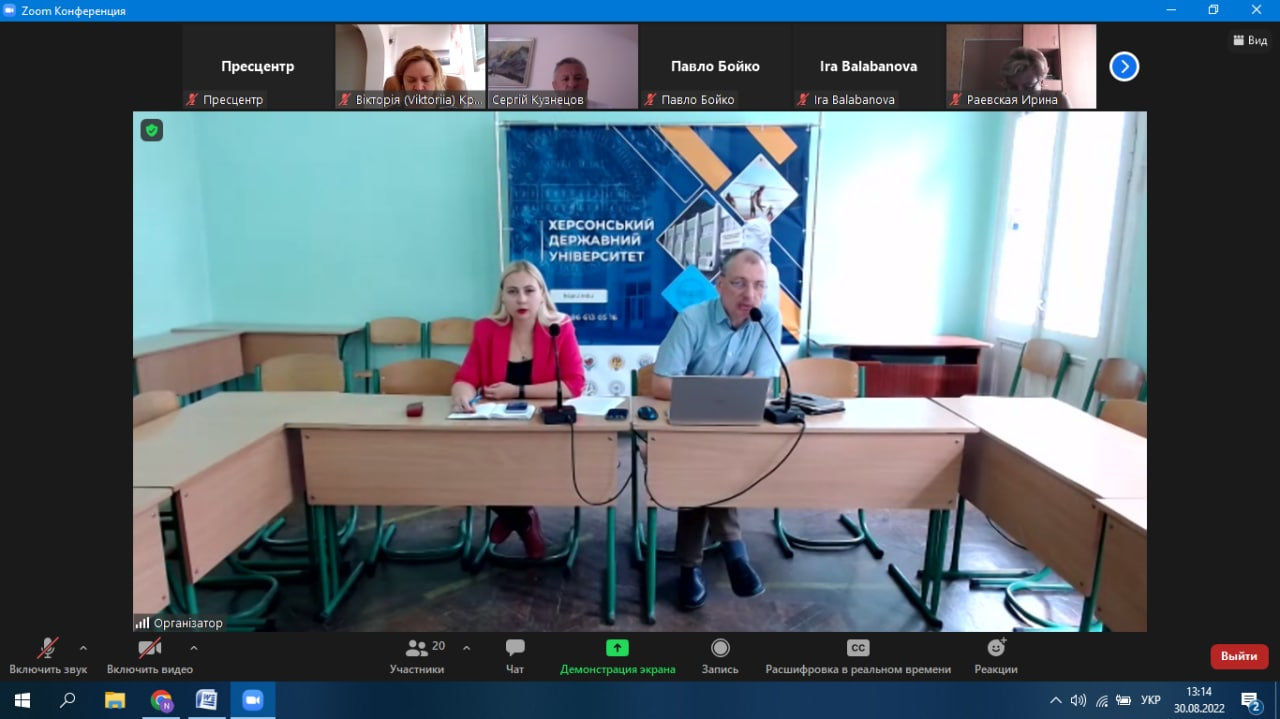Open Chrome from taskbar
This screenshot has height=719, width=1280.
161,700
